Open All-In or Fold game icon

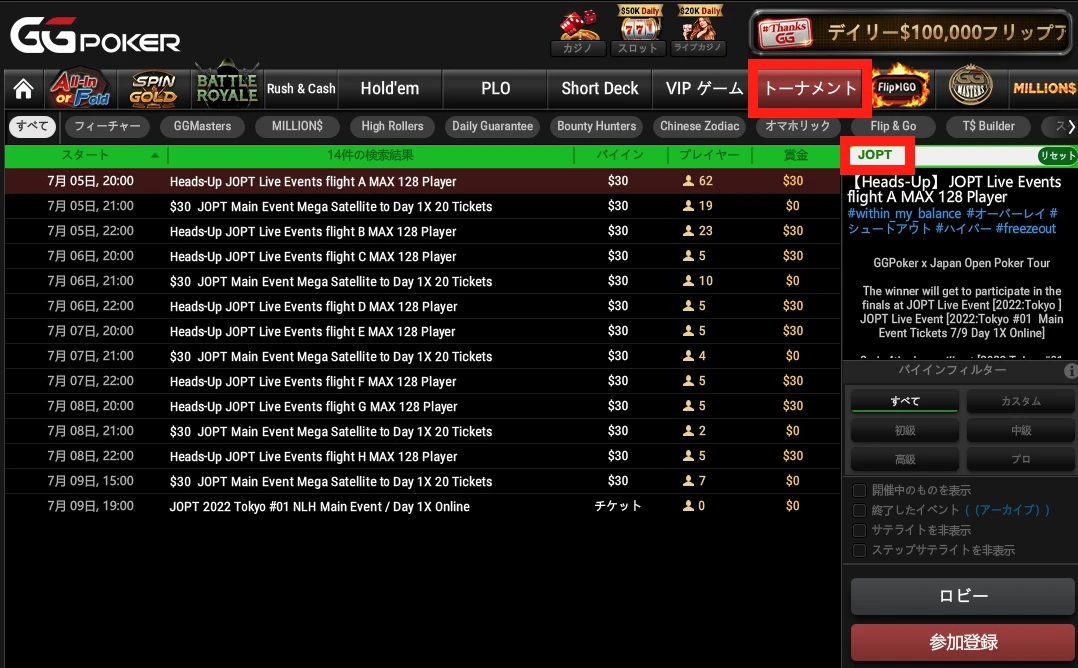[80, 89]
